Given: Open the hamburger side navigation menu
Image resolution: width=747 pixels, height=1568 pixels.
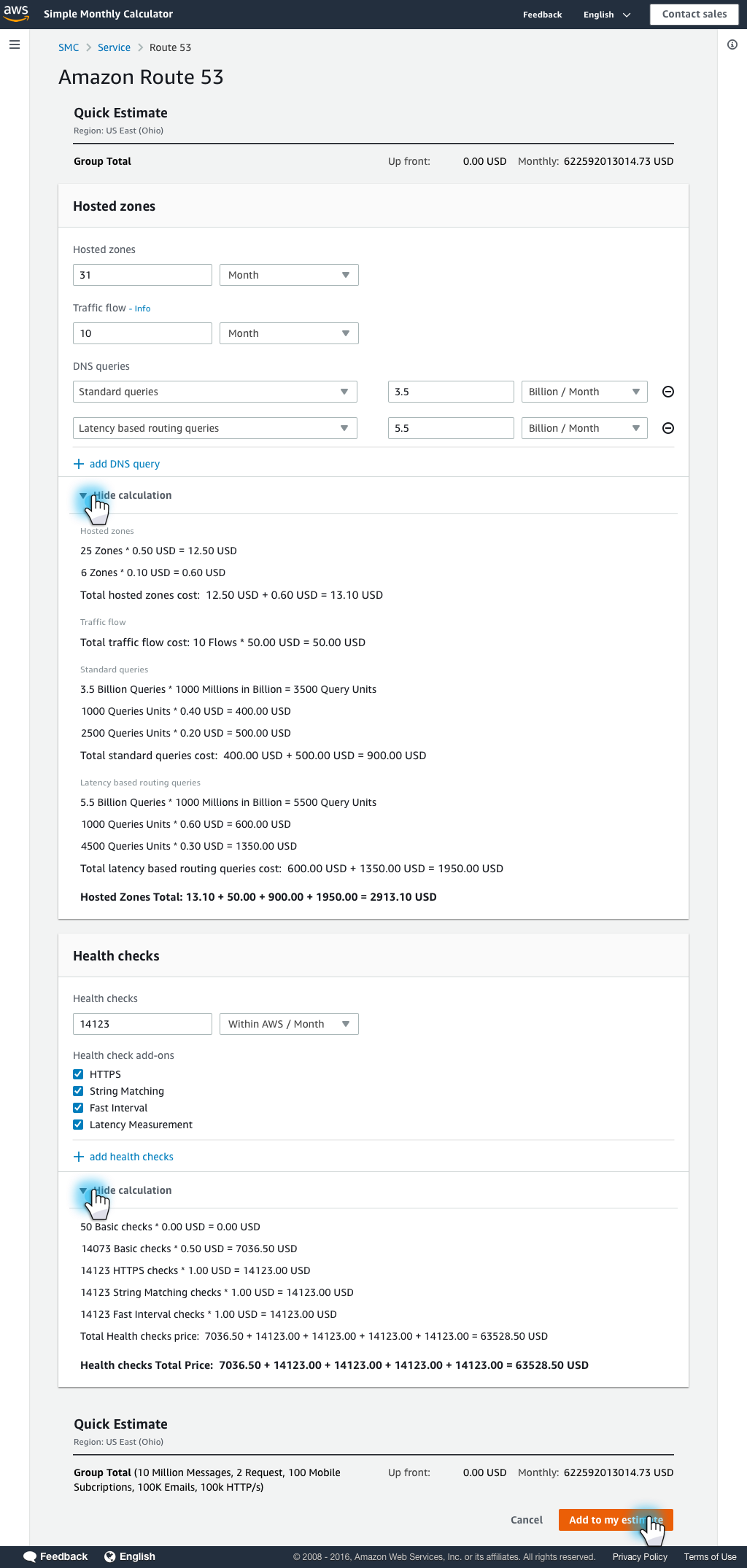Looking at the screenshot, I should click(15, 44).
